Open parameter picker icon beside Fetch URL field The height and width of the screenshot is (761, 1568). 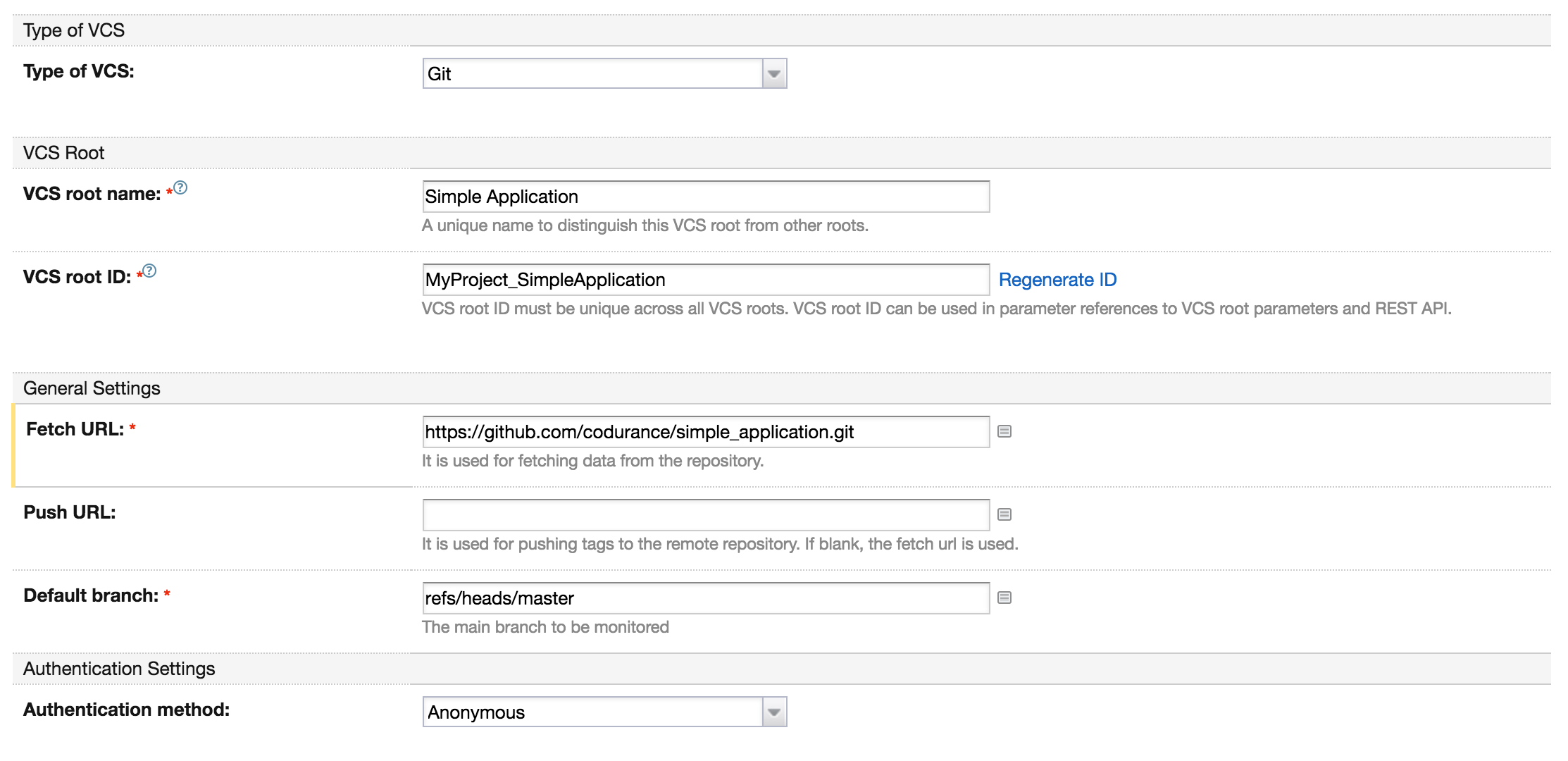[x=1004, y=431]
